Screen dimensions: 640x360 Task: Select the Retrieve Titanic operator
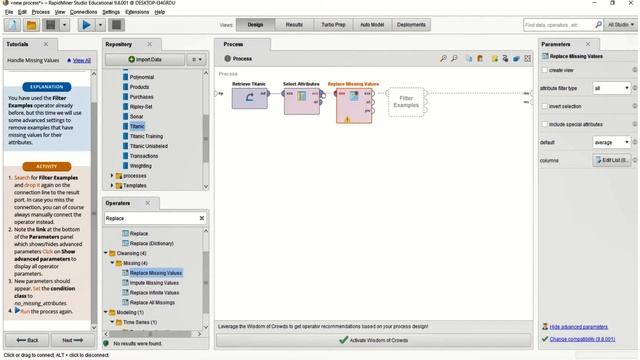(x=250, y=98)
